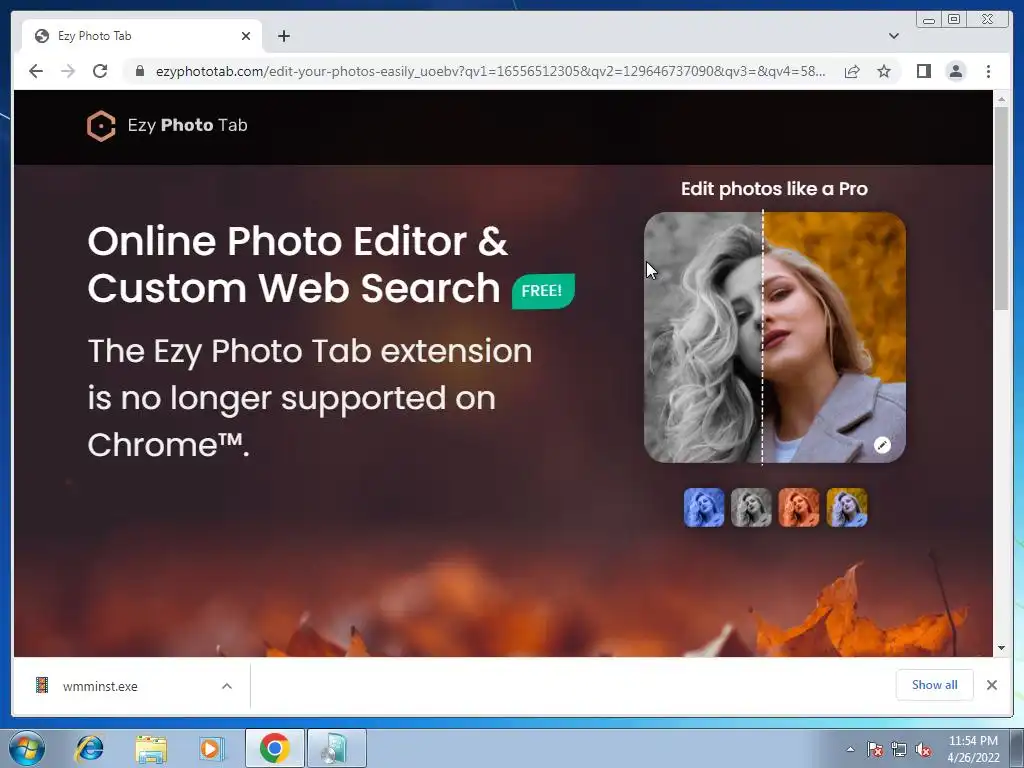Open a new tab with plus button
The width and height of the screenshot is (1024, 768).
(283, 36)
